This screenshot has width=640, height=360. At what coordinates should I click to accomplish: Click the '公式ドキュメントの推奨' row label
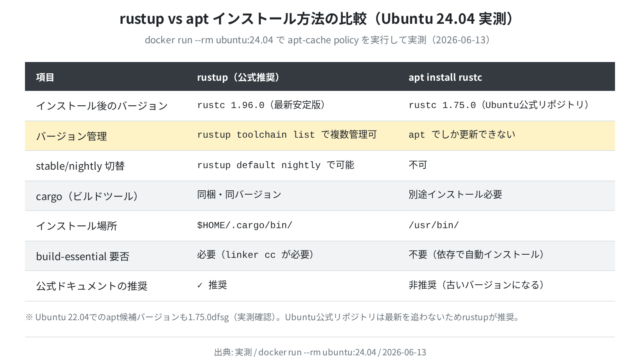[x=91, y=286]
